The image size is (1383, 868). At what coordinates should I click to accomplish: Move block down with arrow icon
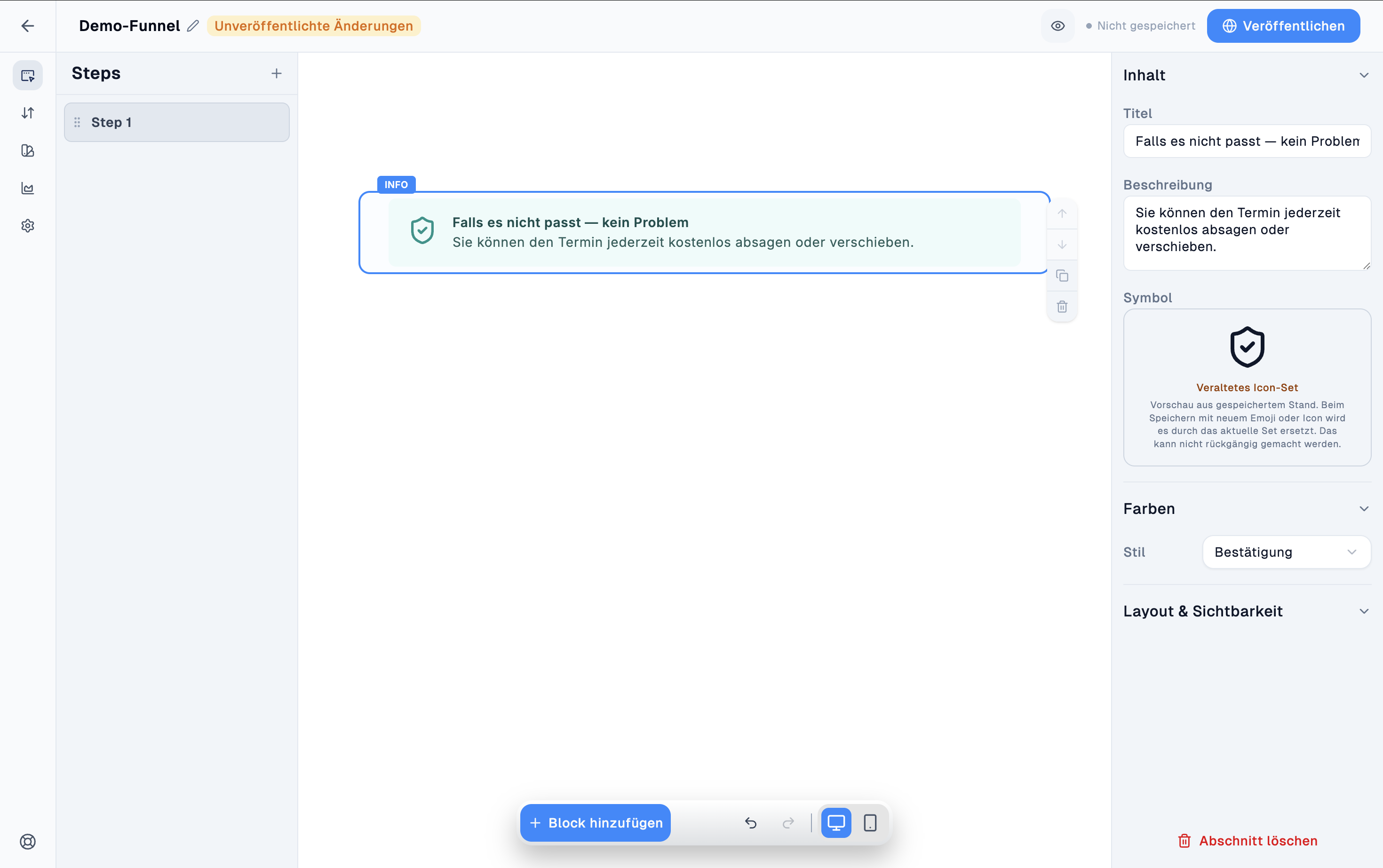tap(1062, 245)
